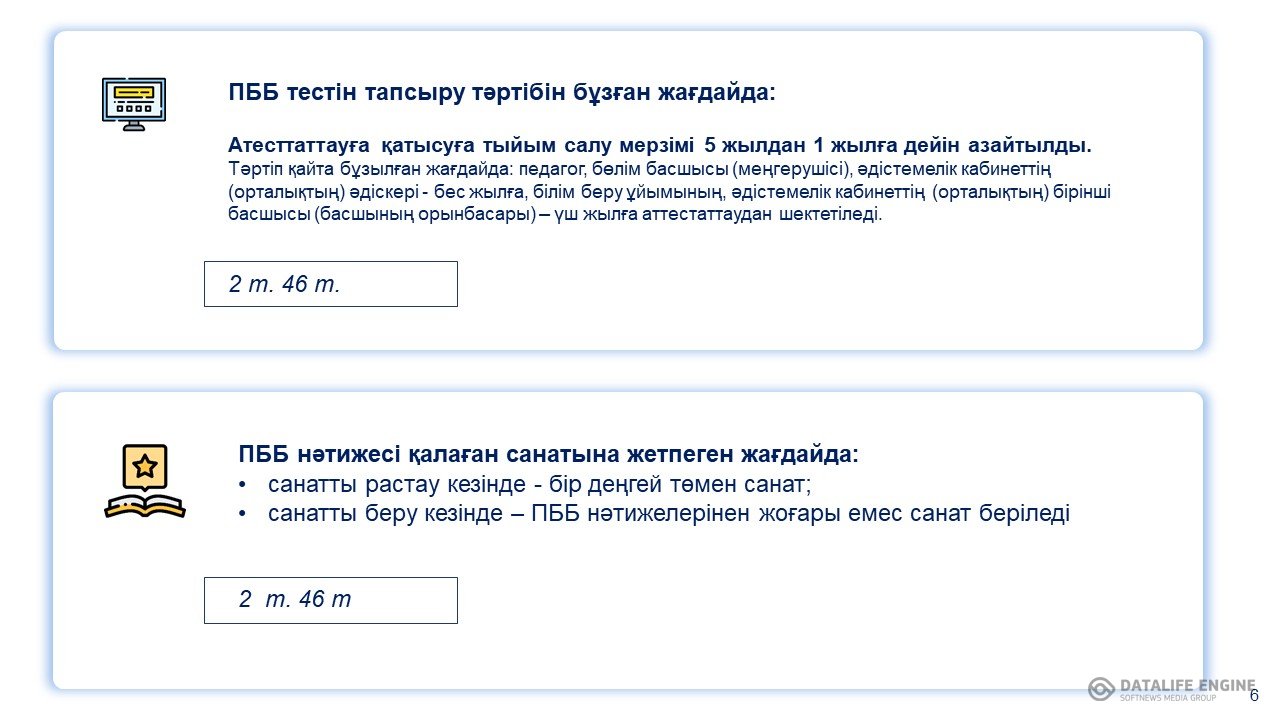Click the first '2 т. 46 т.' reference box
1280x720 pixels.
pyautogui.click(x=331, y=284)
